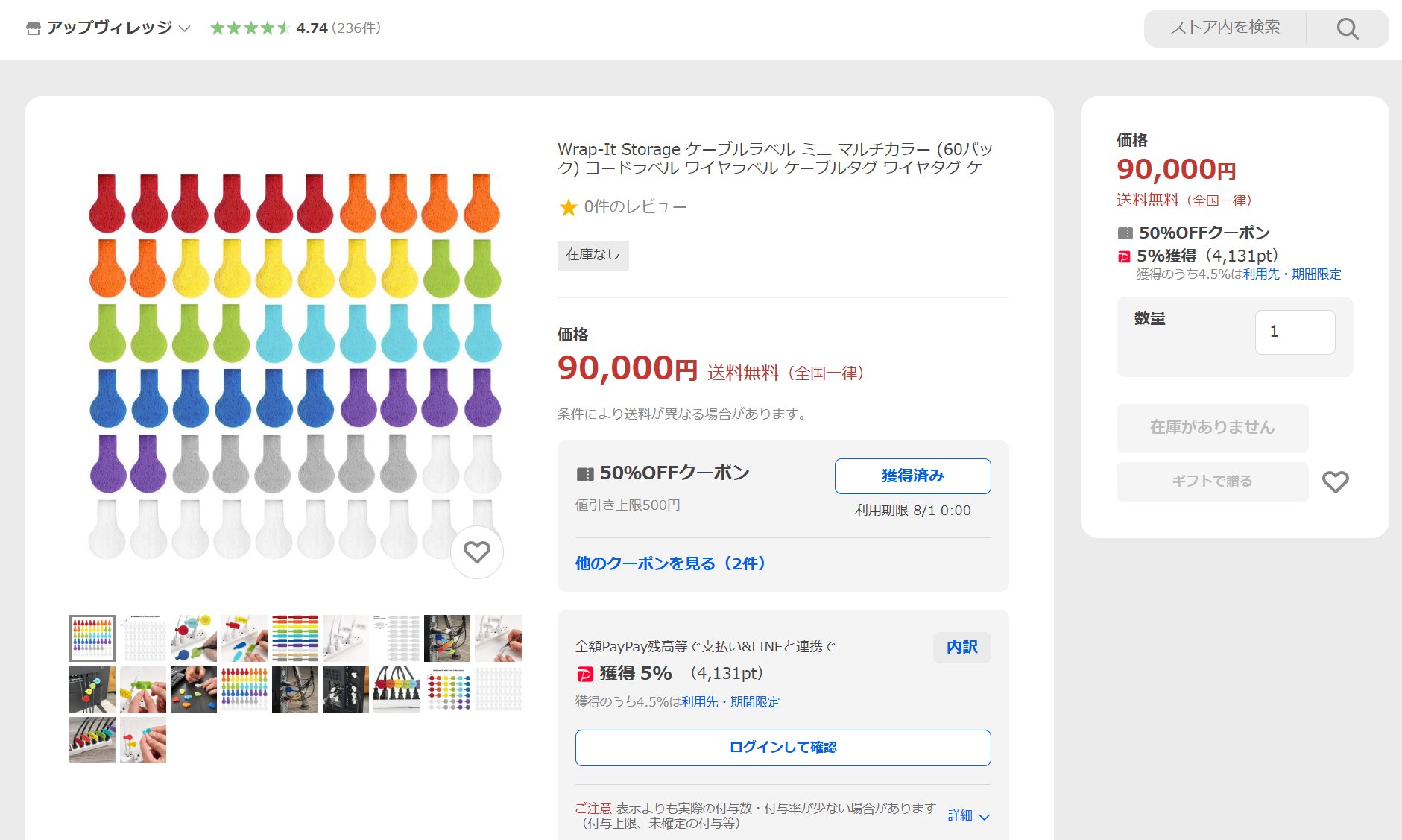Click the coupon icon in the main coupon box
This screenshot has height=840, width=1402.
coord(585,474)
